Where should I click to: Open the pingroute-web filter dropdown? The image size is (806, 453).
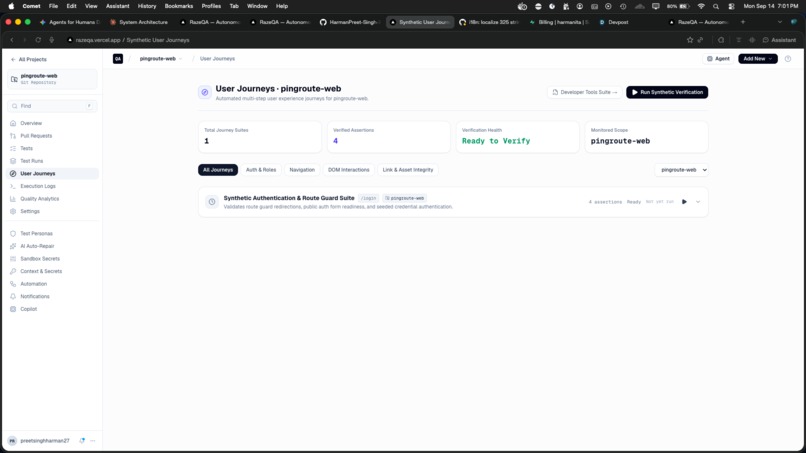[x=681, y=170]
